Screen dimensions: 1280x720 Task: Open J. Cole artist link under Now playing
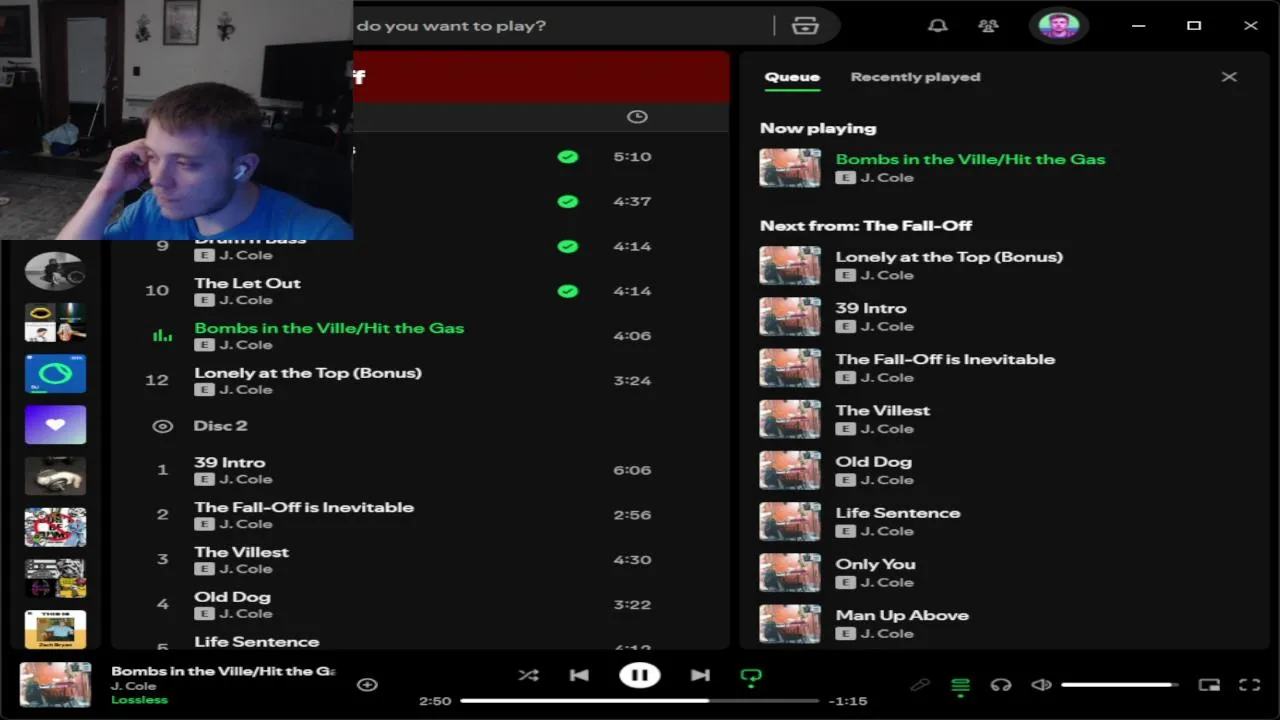coord(887,178)
